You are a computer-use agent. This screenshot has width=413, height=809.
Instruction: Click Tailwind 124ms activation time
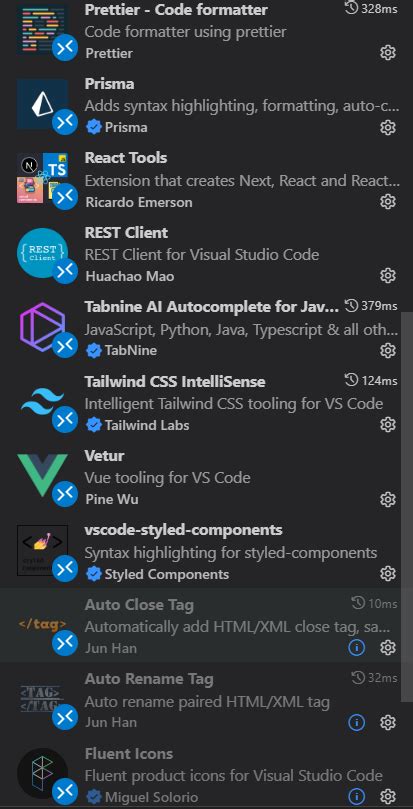[x=371, y=381]
